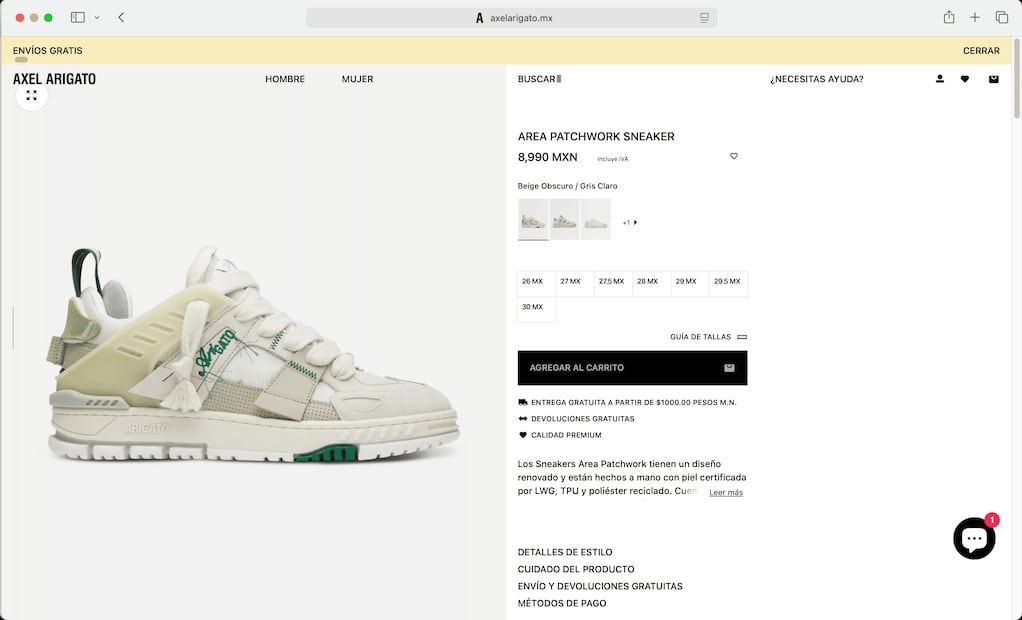Open the user account icon

pos(939,79)
